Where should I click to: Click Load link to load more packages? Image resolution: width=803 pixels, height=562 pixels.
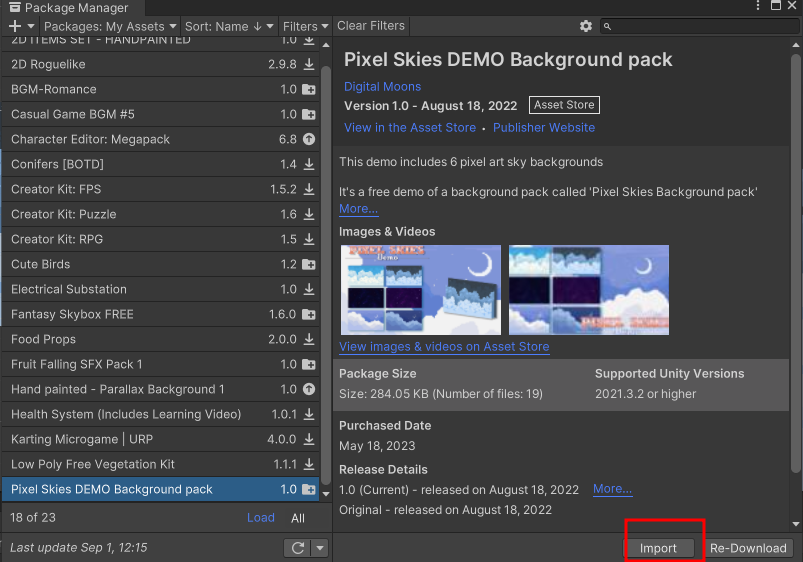click(x=261, y=517)
